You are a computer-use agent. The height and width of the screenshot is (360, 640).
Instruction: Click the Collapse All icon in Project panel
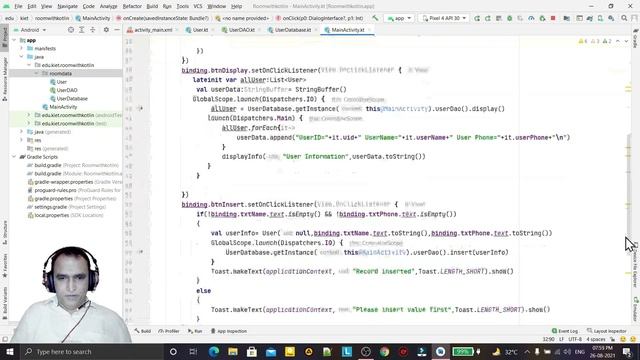point(93,30)
